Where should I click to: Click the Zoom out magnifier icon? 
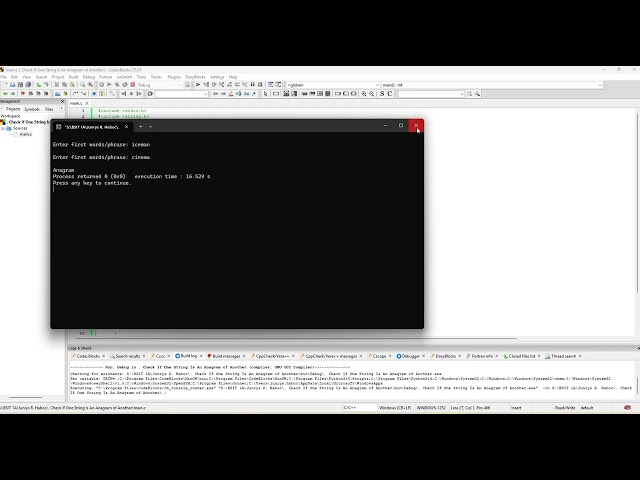[x=371, y=93]
